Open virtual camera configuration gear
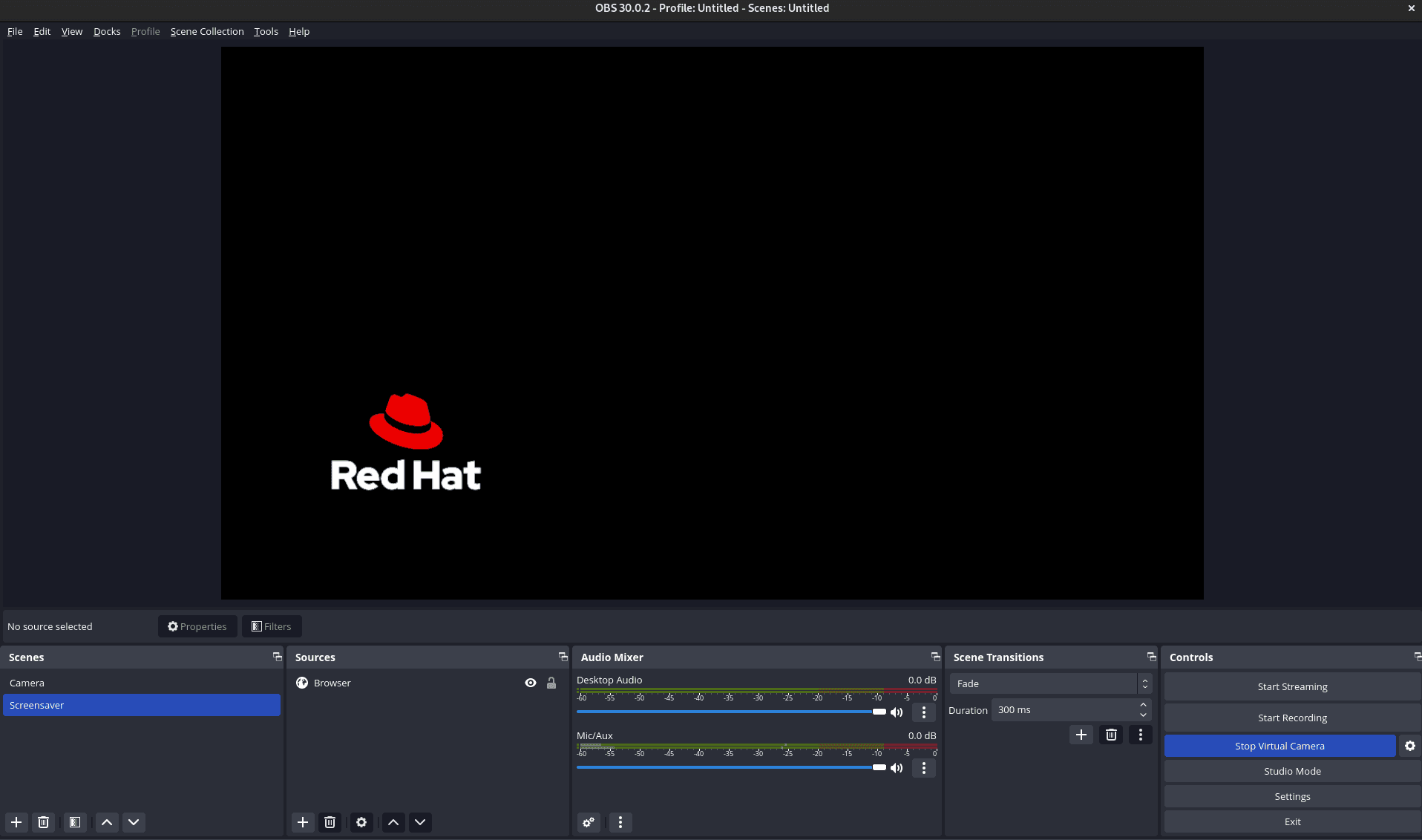The image size is (1422, 840). tap(1410, 746)
